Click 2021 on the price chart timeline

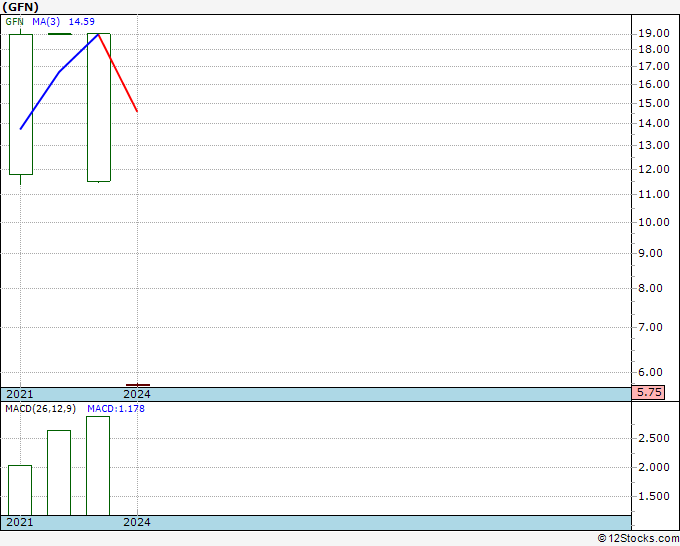[x=20, y=394]
